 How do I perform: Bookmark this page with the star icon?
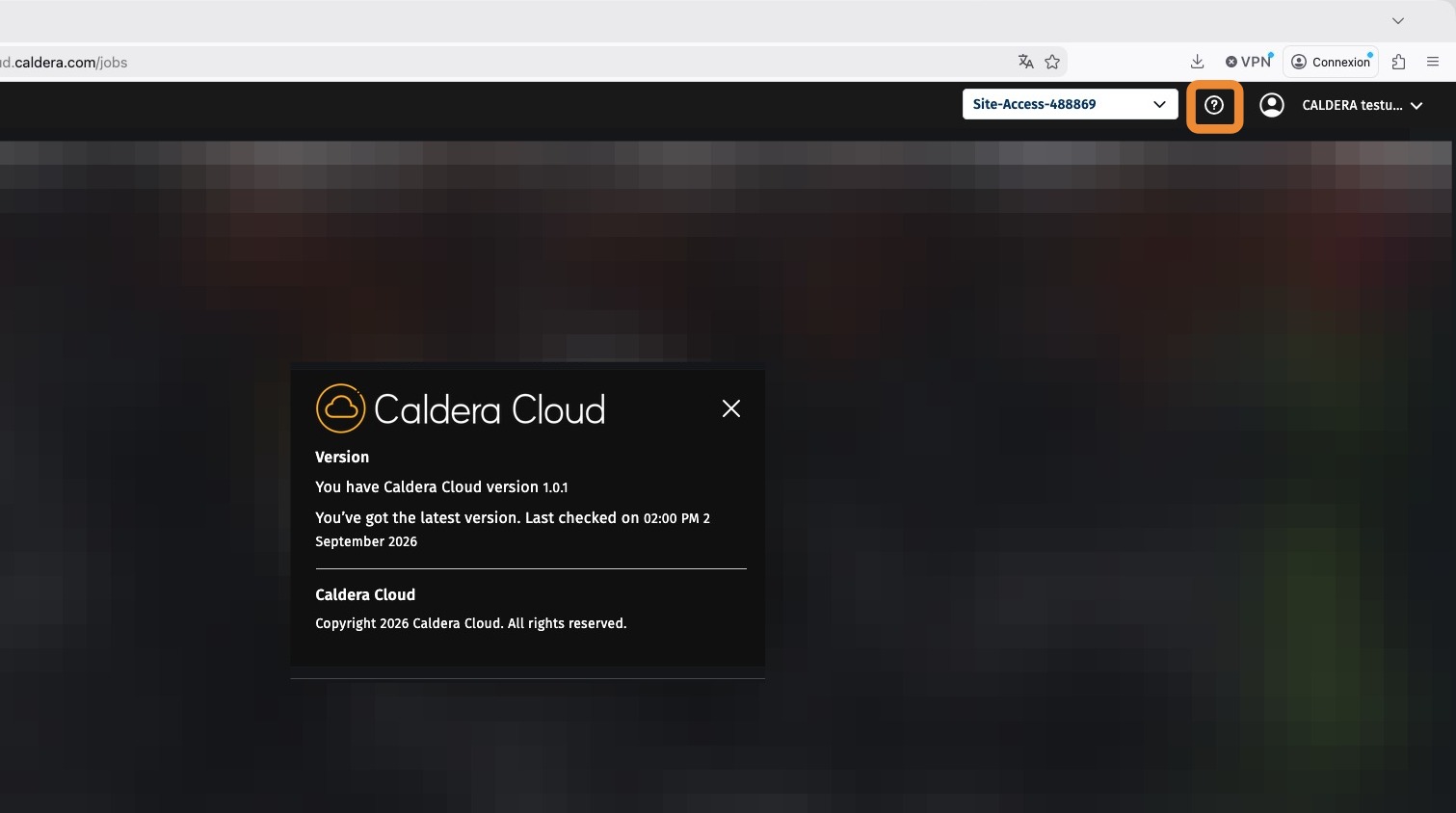point(1052,62)
